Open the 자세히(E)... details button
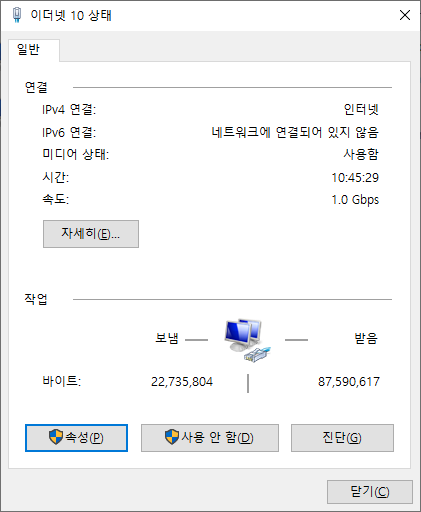This screenshot has width=421, height=512. tap(91, 234)
